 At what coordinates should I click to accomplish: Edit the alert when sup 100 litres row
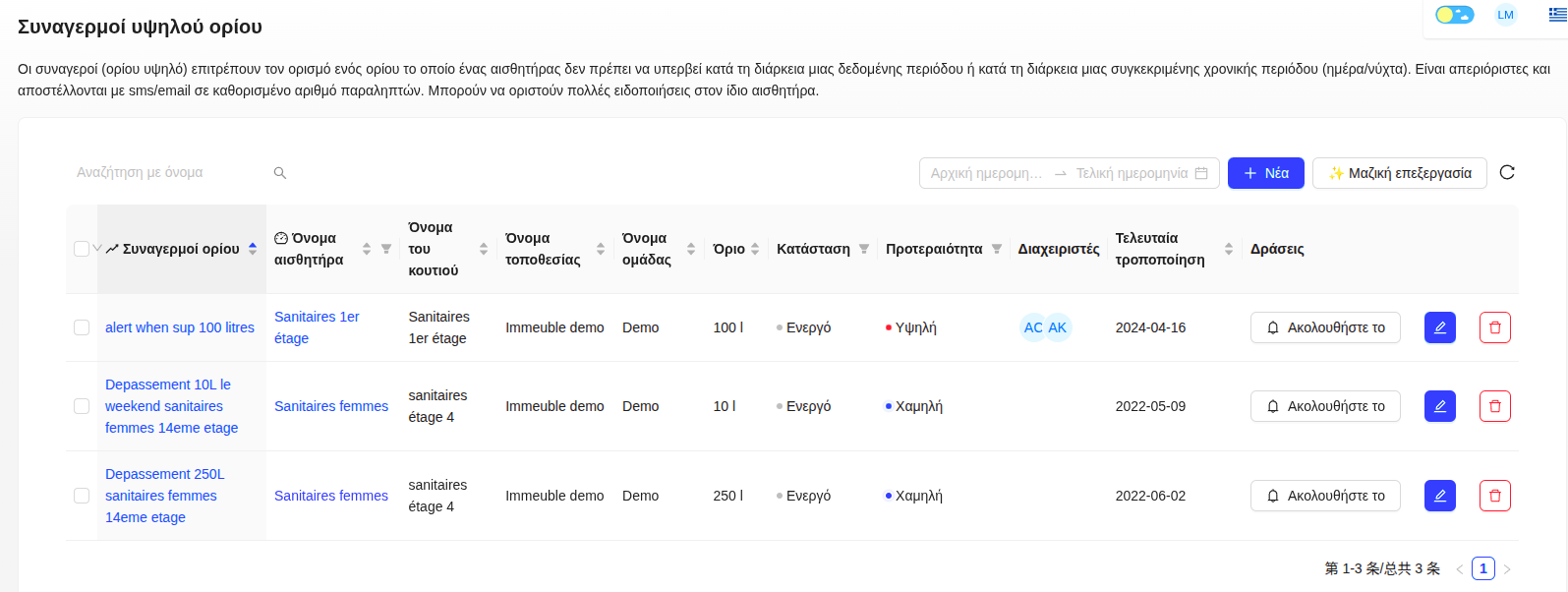1440,327
